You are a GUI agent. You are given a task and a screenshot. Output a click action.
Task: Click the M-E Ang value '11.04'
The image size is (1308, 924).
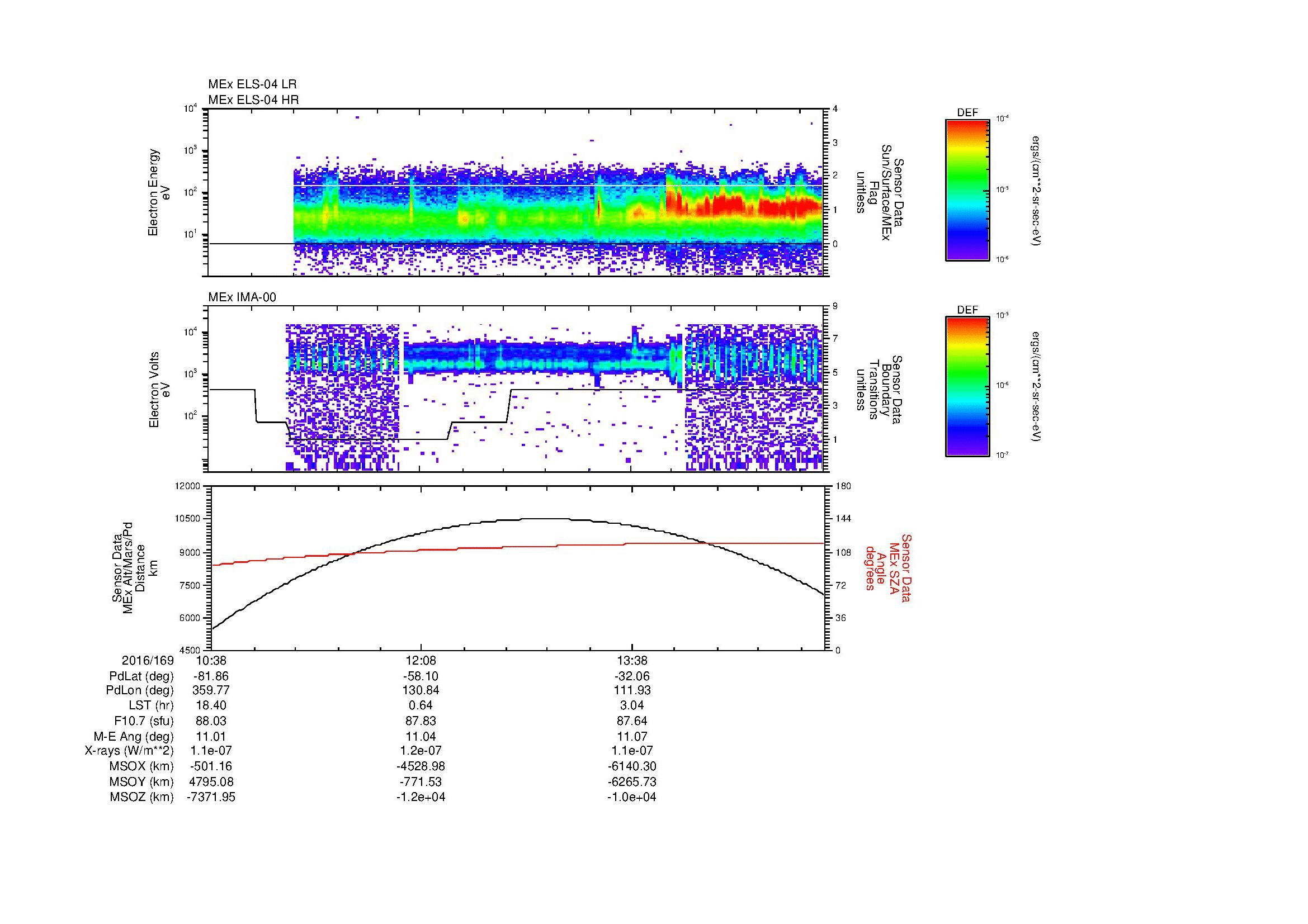click(x=421, y=737)
